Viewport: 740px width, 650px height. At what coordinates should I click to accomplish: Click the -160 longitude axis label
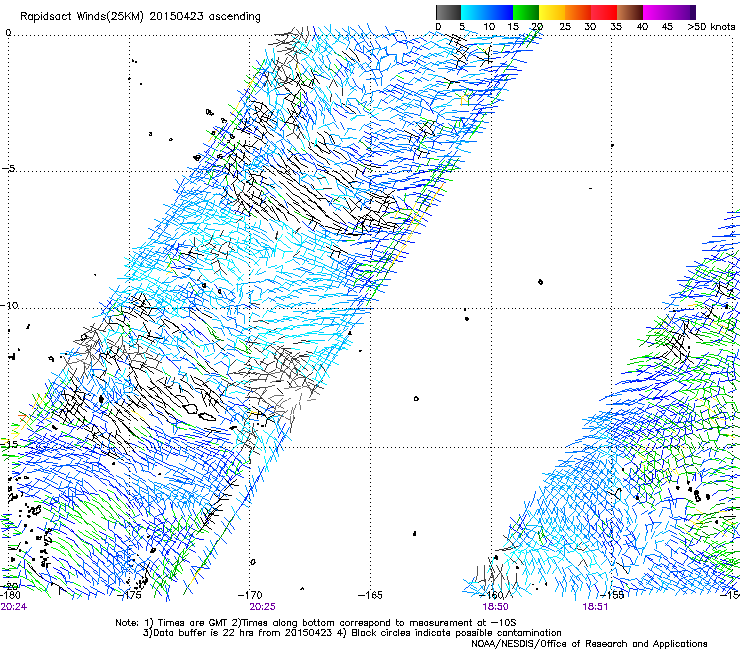coord(492,595)
